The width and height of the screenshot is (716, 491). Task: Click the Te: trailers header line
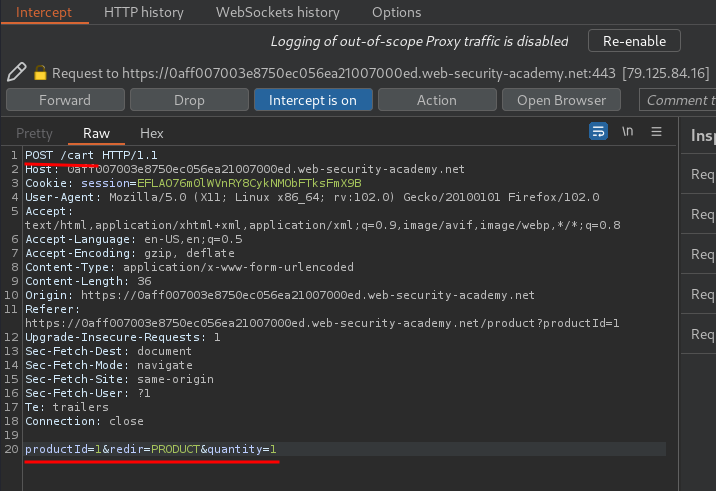pos(67,407)
